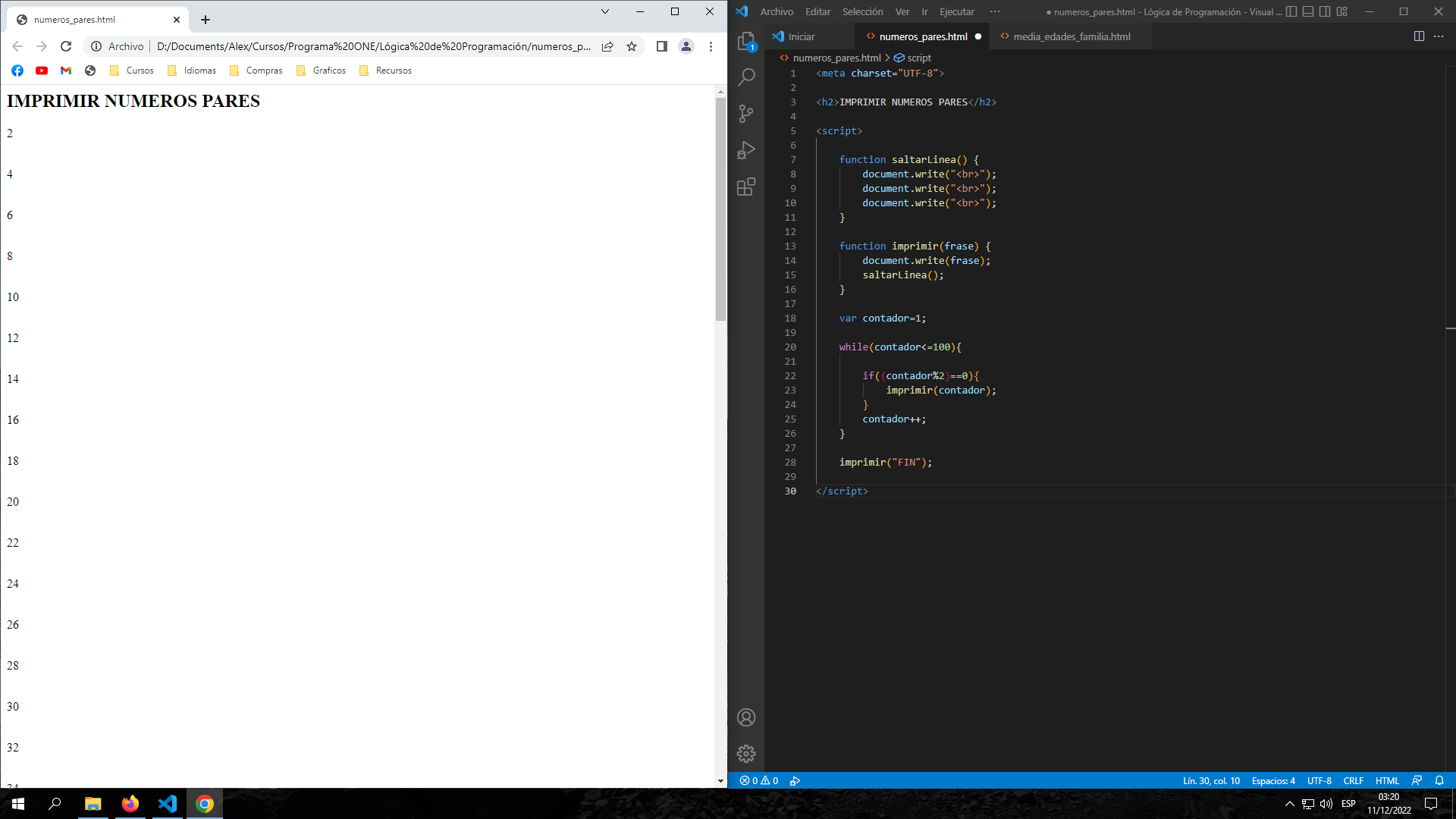Screen dimensions: 1456x819
Task: Share this page from Chrome address bar
Action: coord(607,46)
